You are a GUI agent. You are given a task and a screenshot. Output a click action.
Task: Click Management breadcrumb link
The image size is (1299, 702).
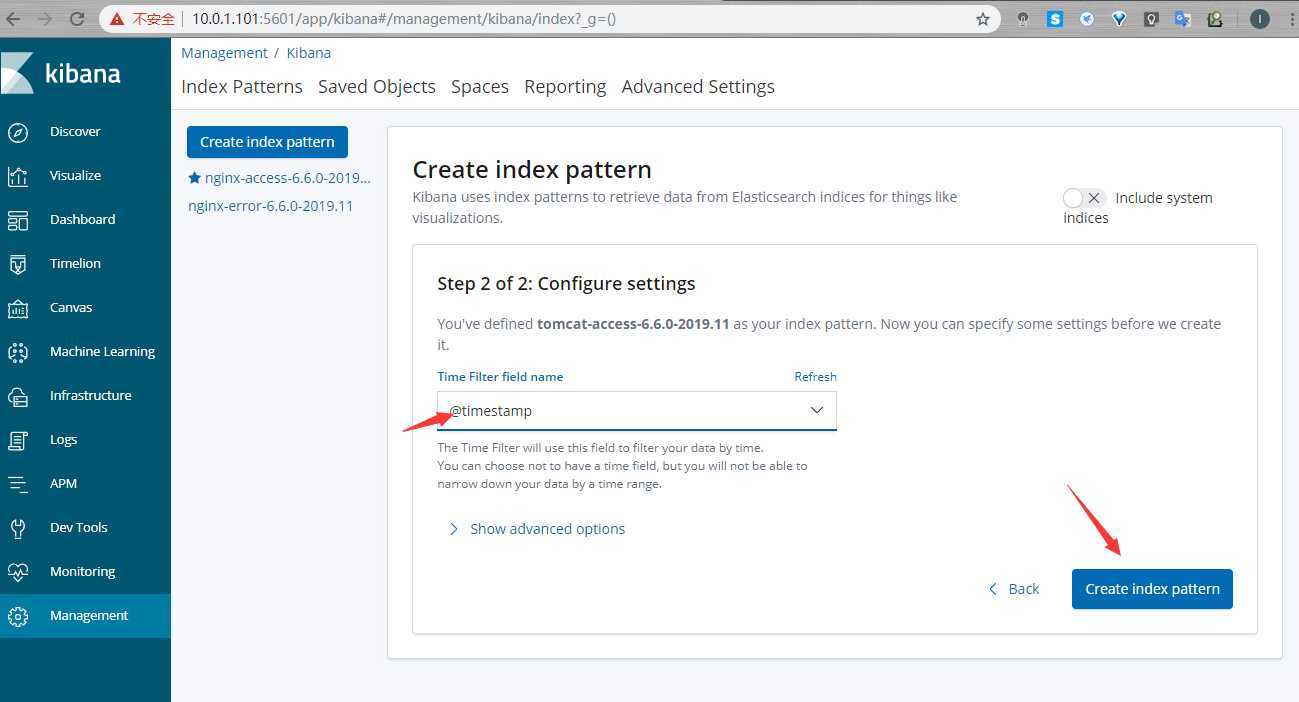[x=224, y=53]
